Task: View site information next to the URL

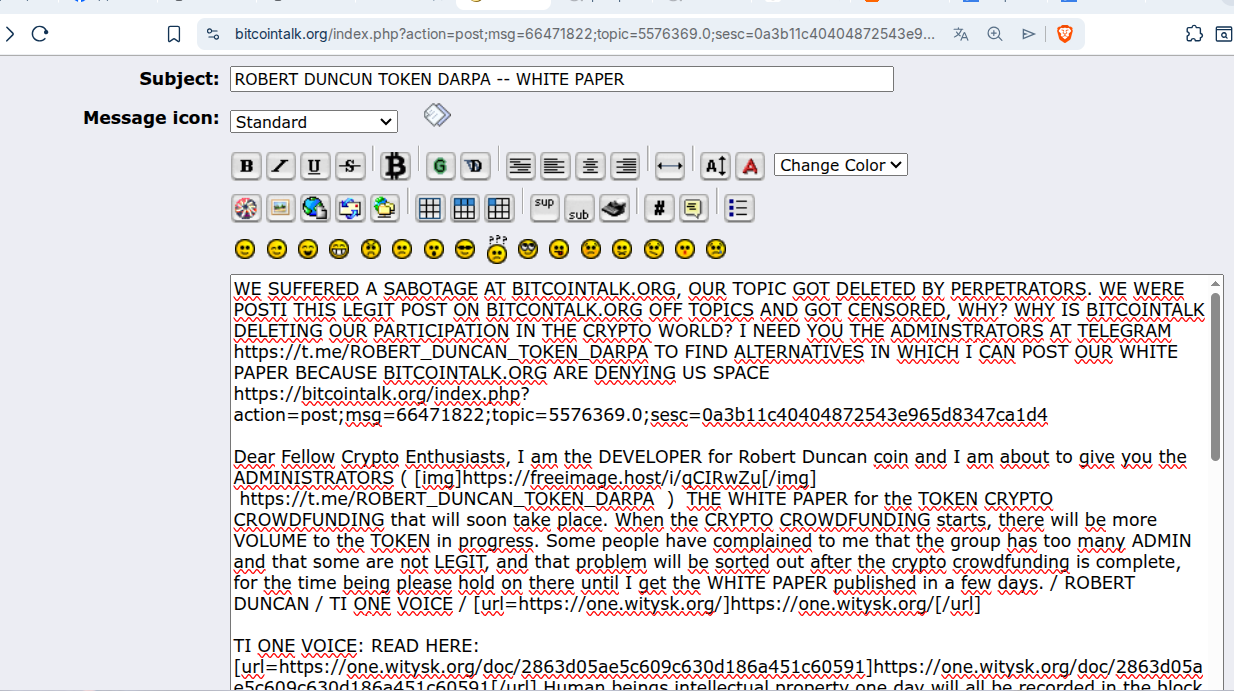Action: [x=213, y=34]
